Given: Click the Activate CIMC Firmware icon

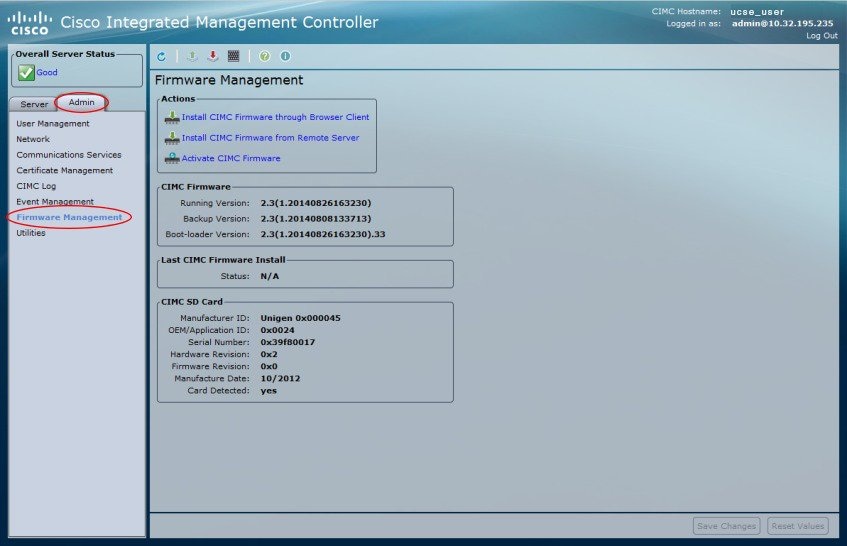Looking at the screenshot, I should click(x=172, y=158).
